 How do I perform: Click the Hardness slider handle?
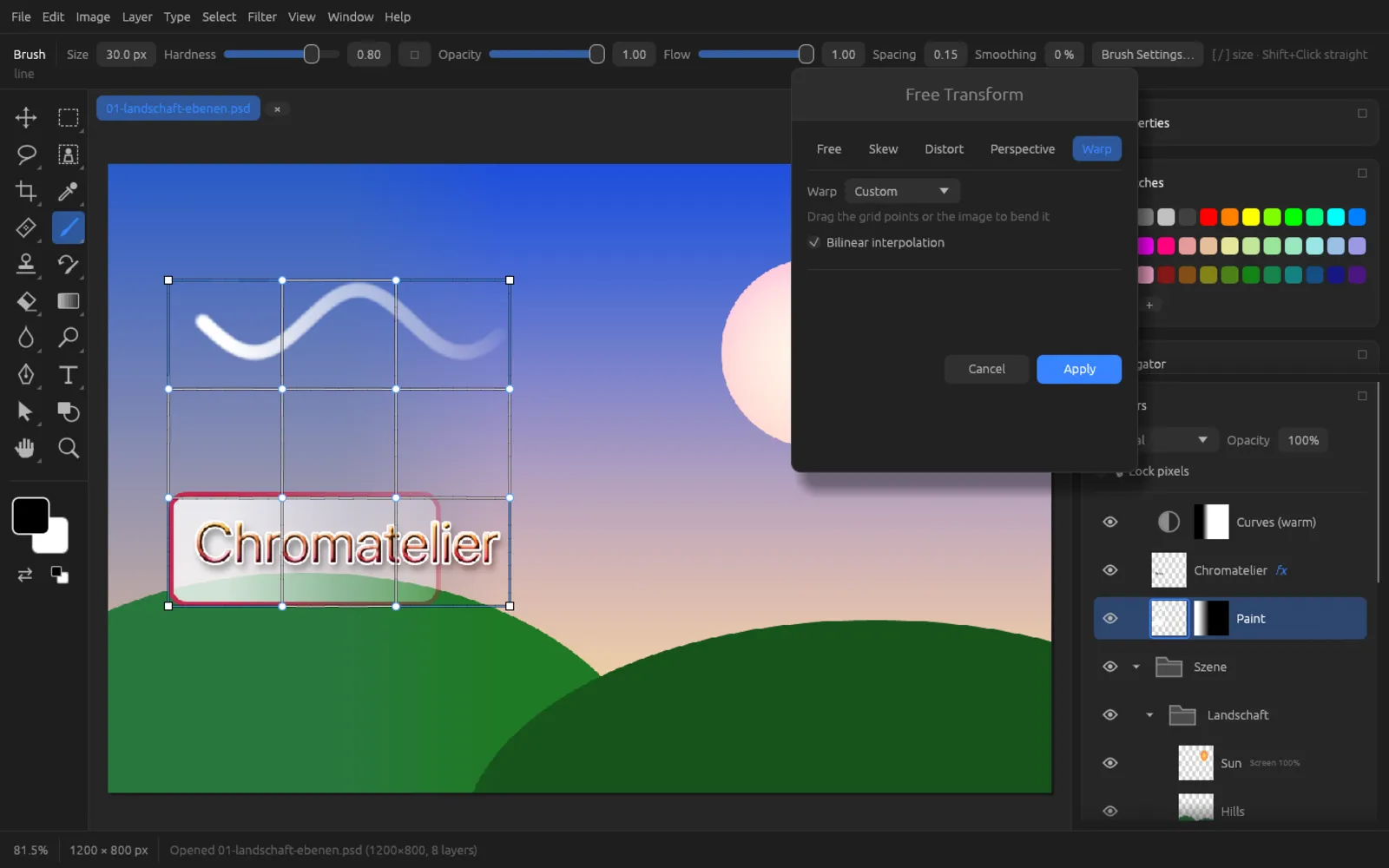coord(311,54)
